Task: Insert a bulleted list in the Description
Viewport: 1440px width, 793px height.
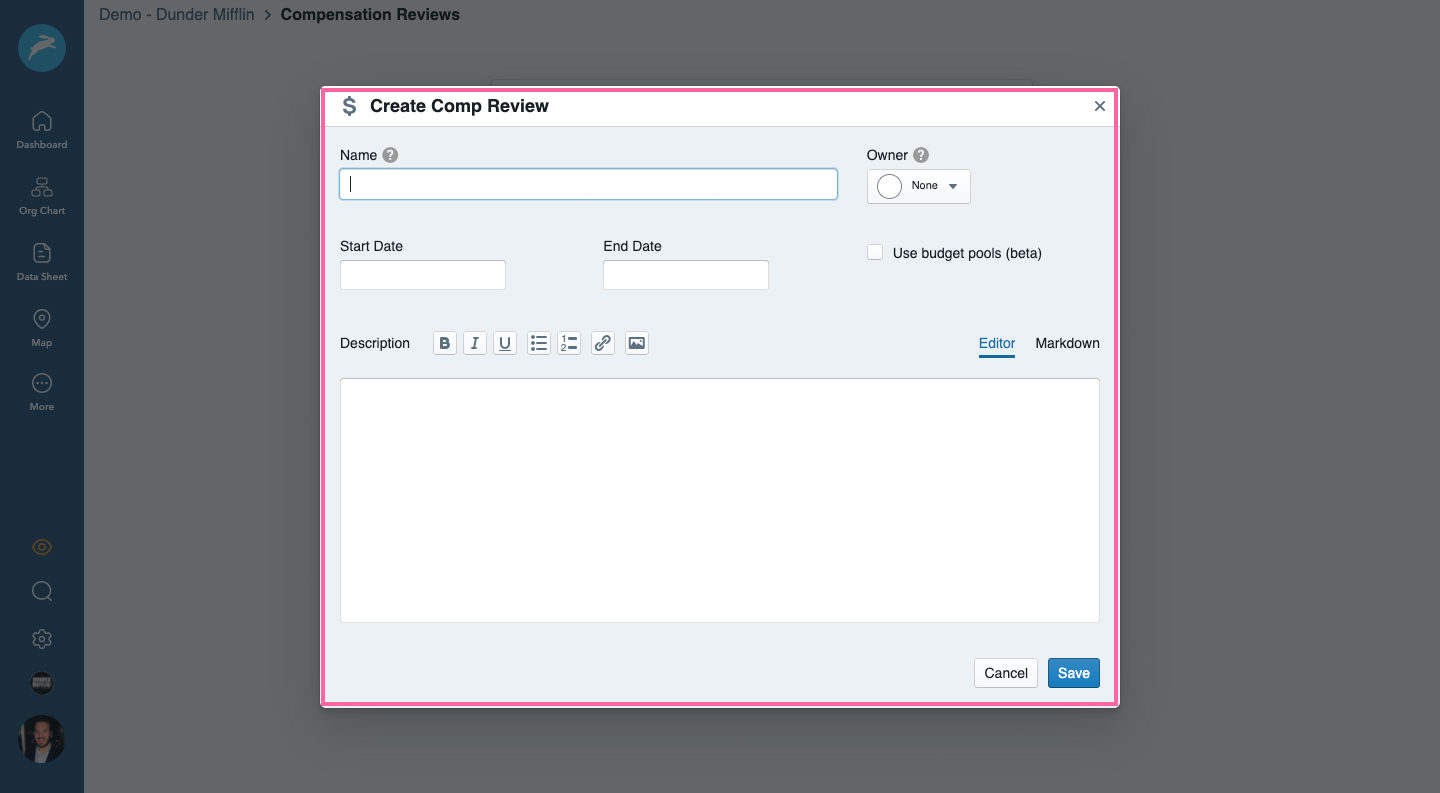Action: click(539, 343)
